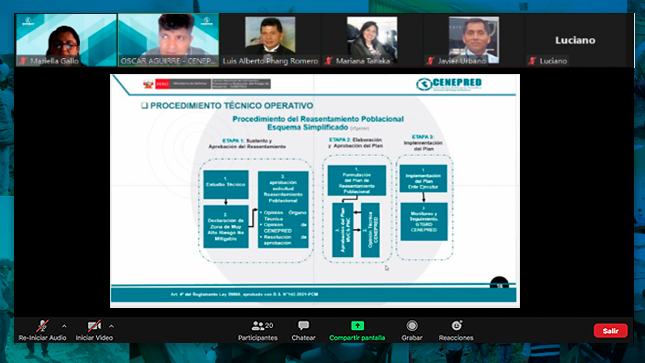Viewport: 645px width, 363px height.
Task: Click CENEPRED logo on shared slide
Action: pos(449,84)
